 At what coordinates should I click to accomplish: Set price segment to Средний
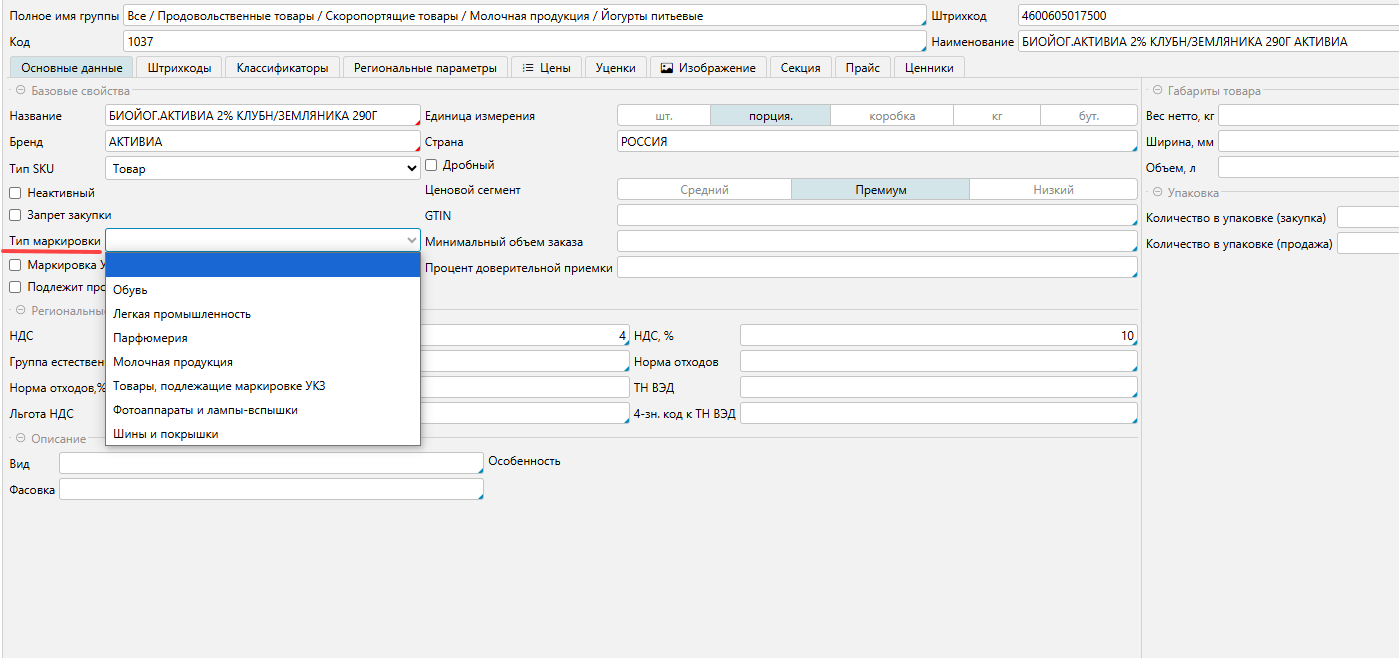pos(704,190)
